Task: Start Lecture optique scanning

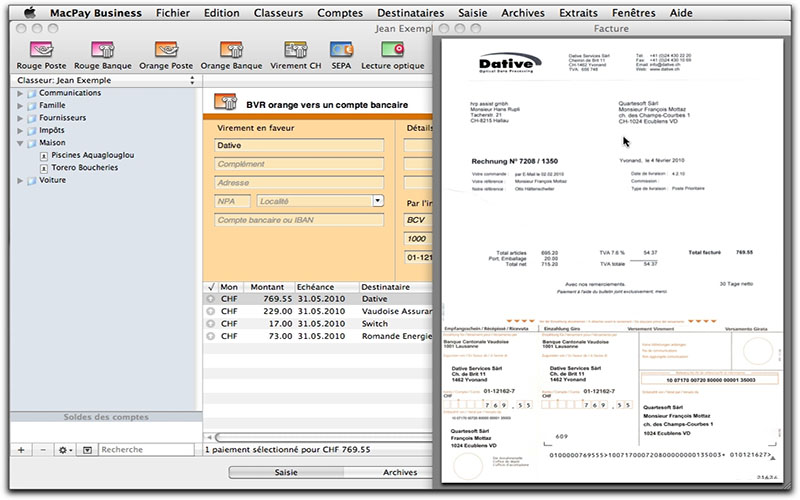Action: (393, 50)
